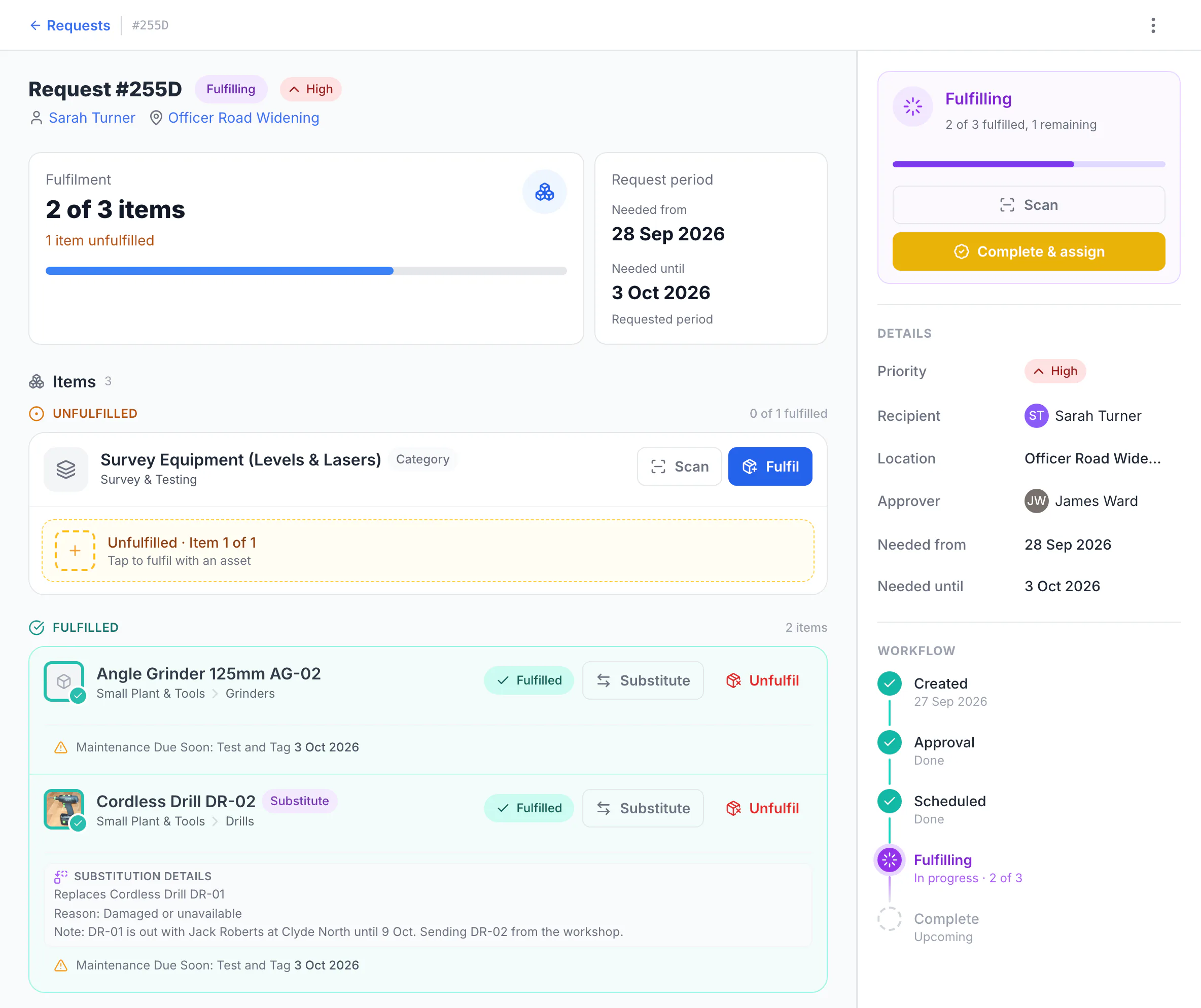Screen dimensions: 1201x1008
Task: Substitute the Angle Grinder 125mm AG-02
Action: tap(643, 680)
